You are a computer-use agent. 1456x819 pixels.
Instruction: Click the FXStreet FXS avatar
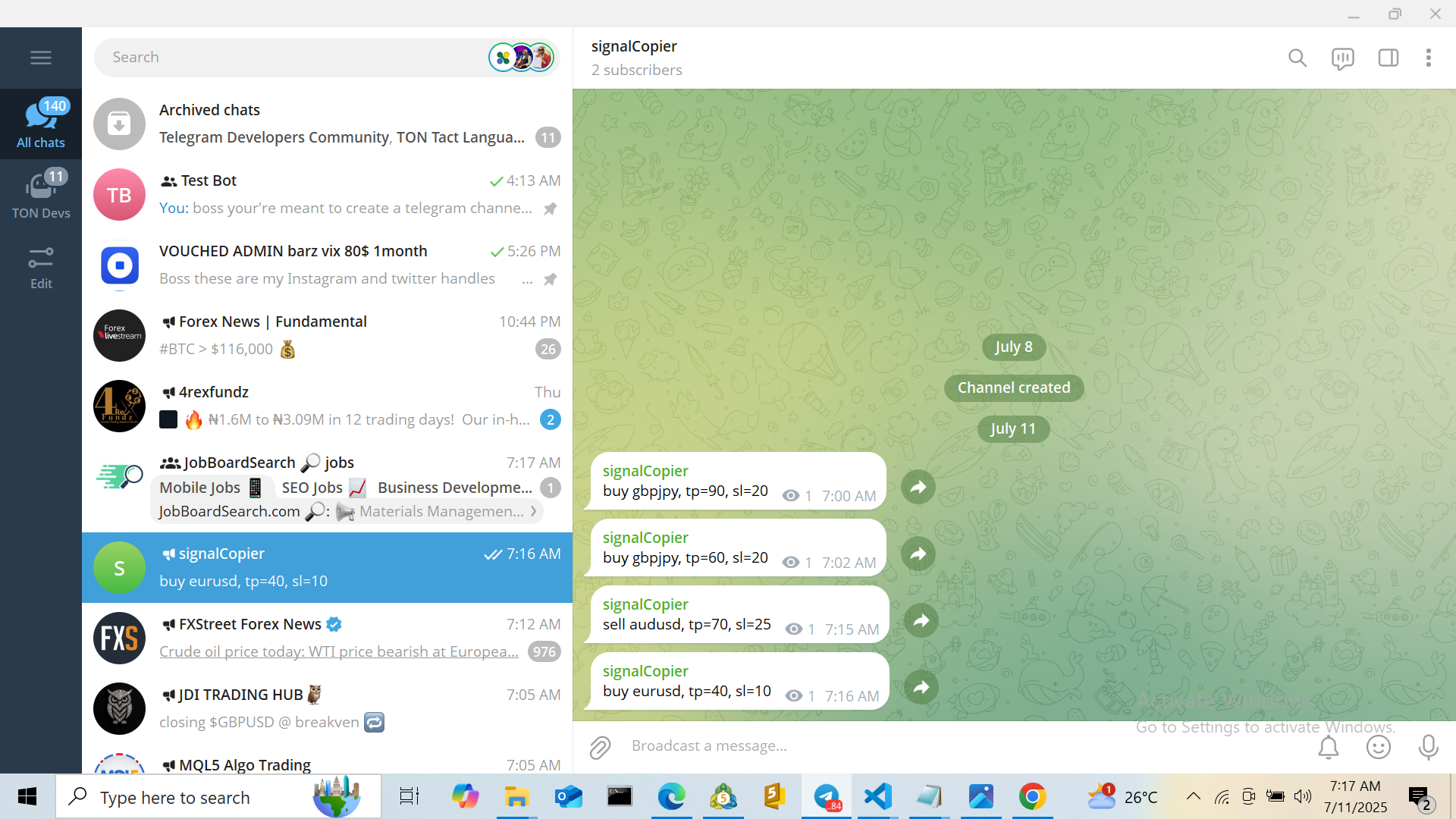[119, 639]
